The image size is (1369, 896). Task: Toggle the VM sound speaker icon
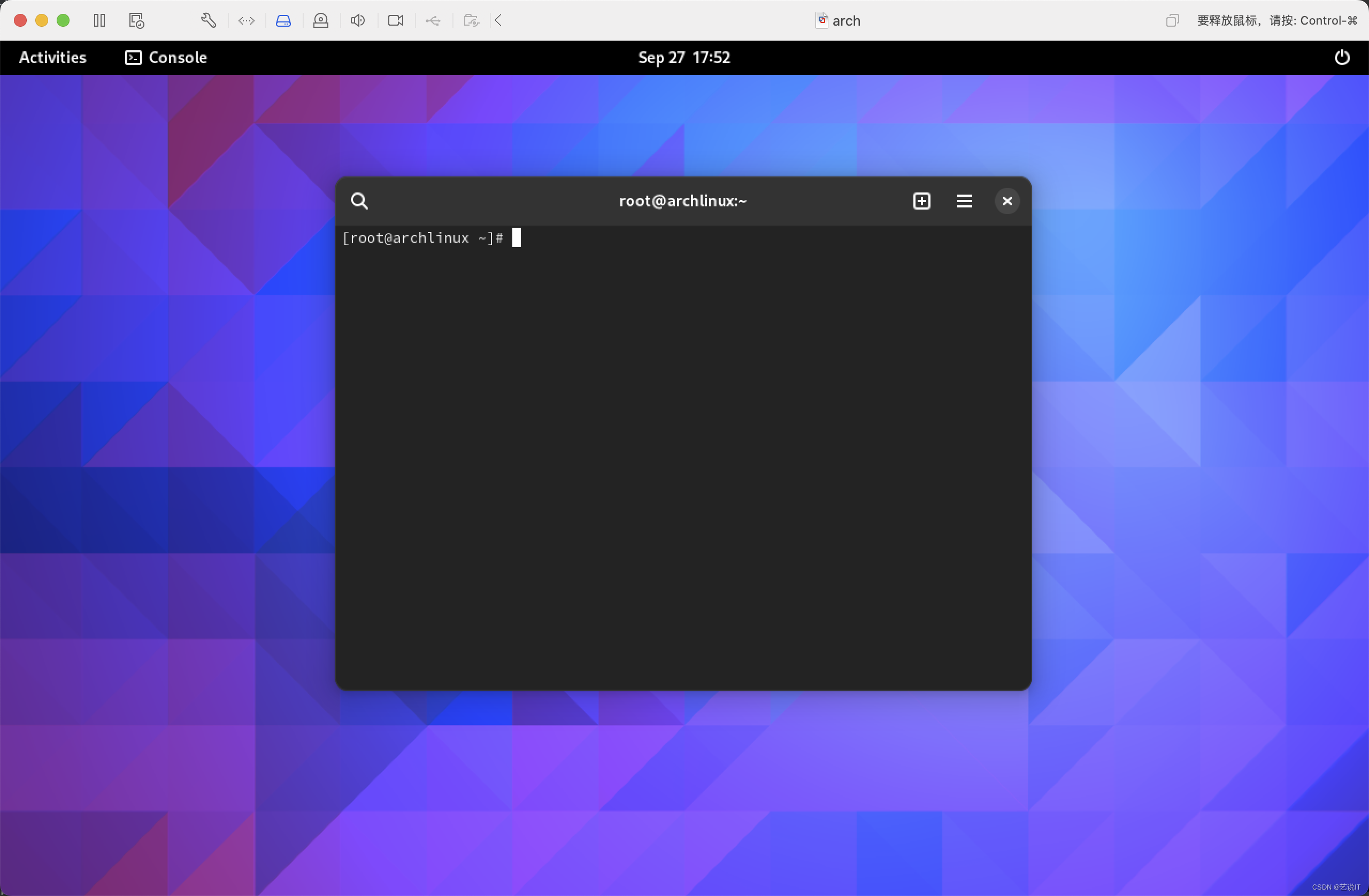tap(358, 21)
